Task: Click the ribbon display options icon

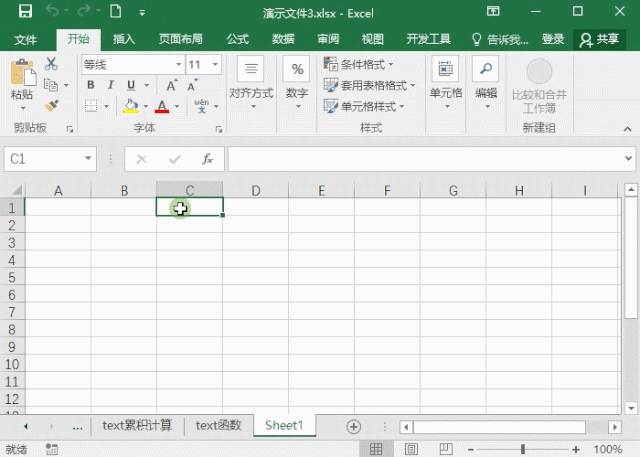Action: pyautogui.click(x=493, y=11)
